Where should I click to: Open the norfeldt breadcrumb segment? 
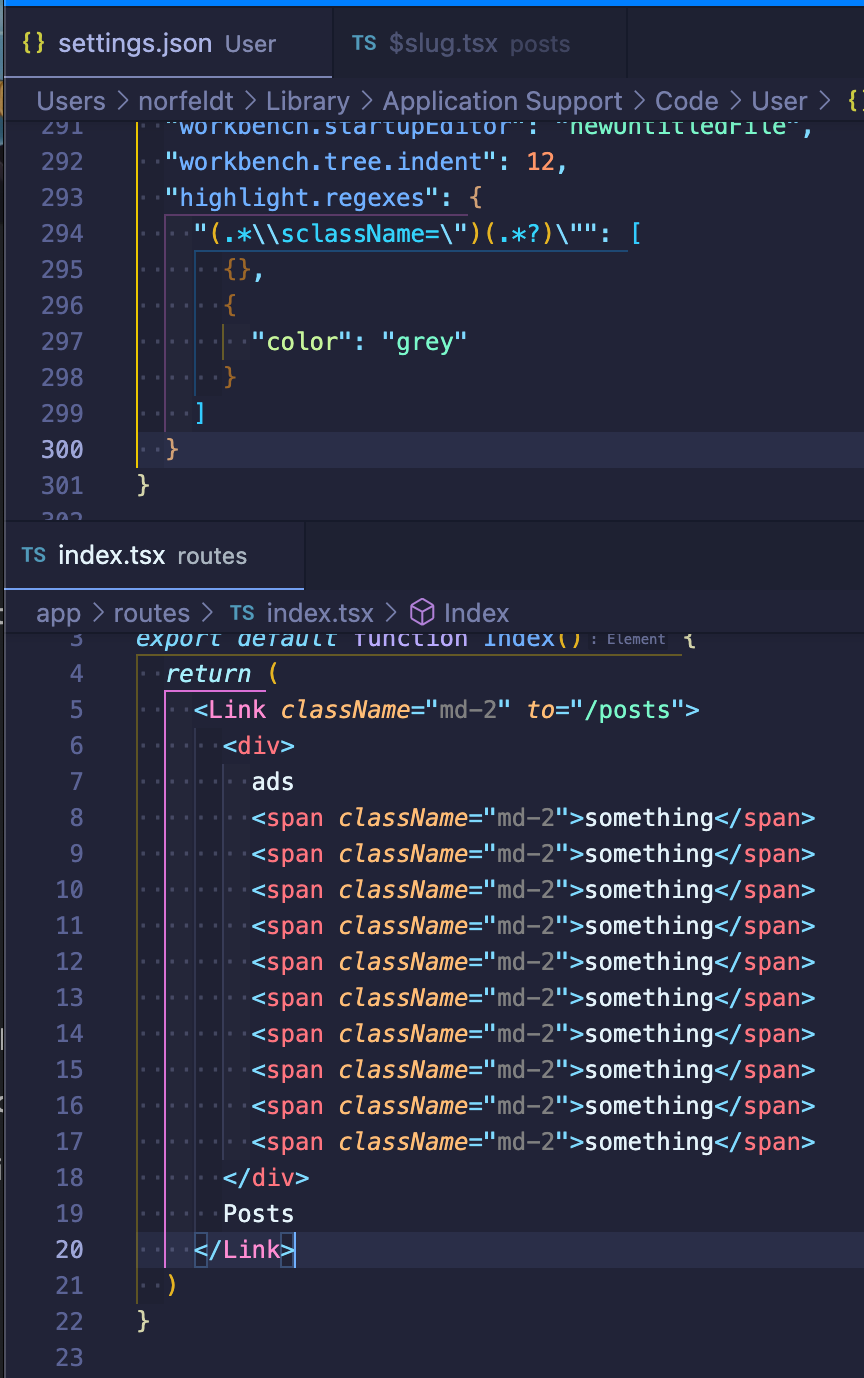(x=185, y=101)
